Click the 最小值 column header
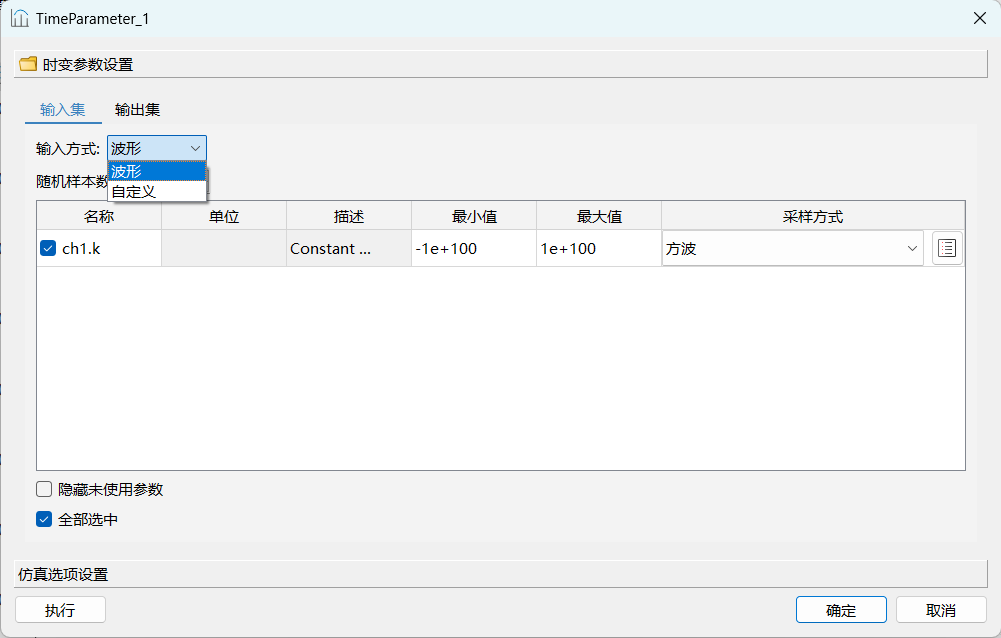 [x=474, y=216]
